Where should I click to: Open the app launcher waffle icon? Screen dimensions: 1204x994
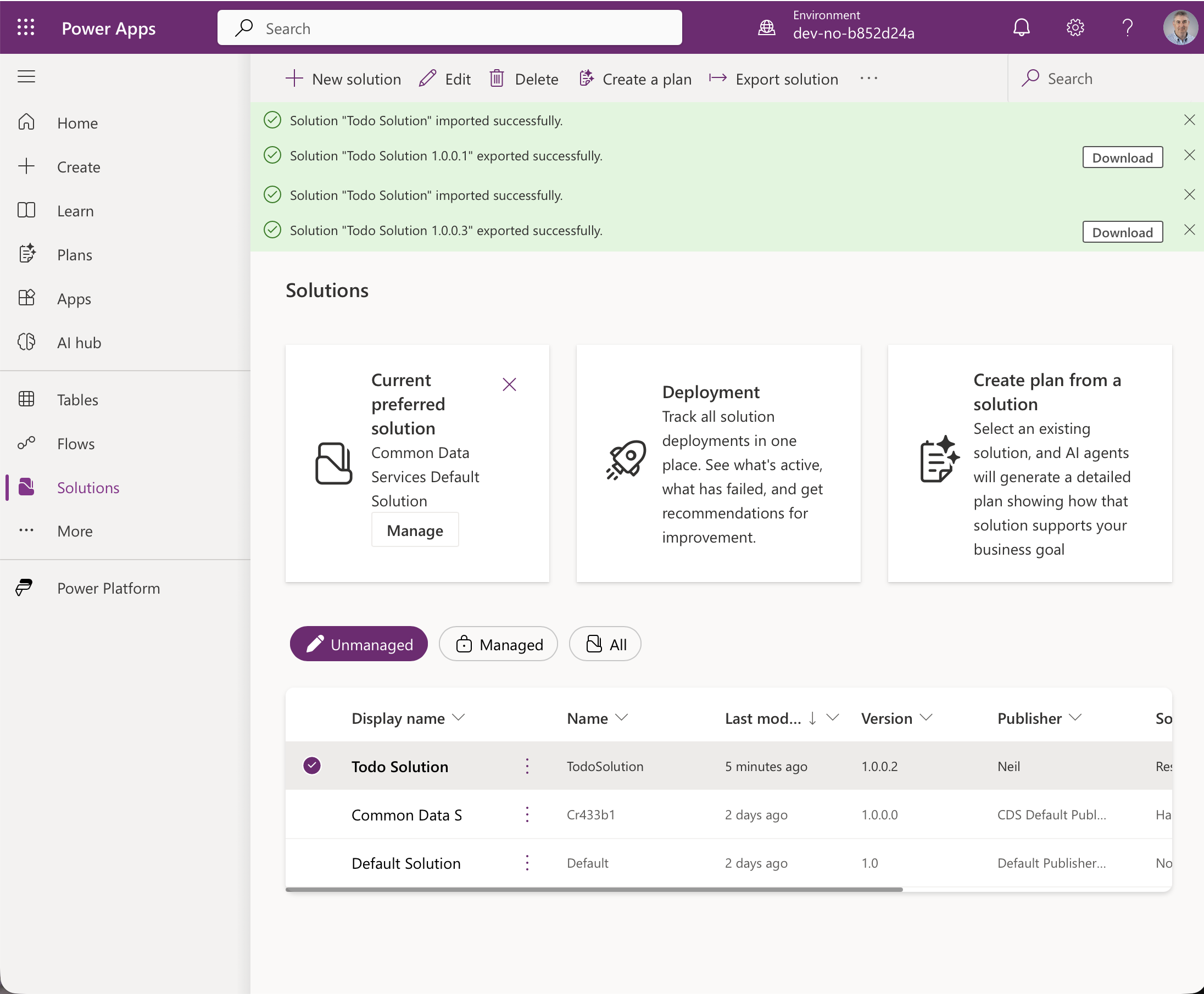[x=26, y=27]
